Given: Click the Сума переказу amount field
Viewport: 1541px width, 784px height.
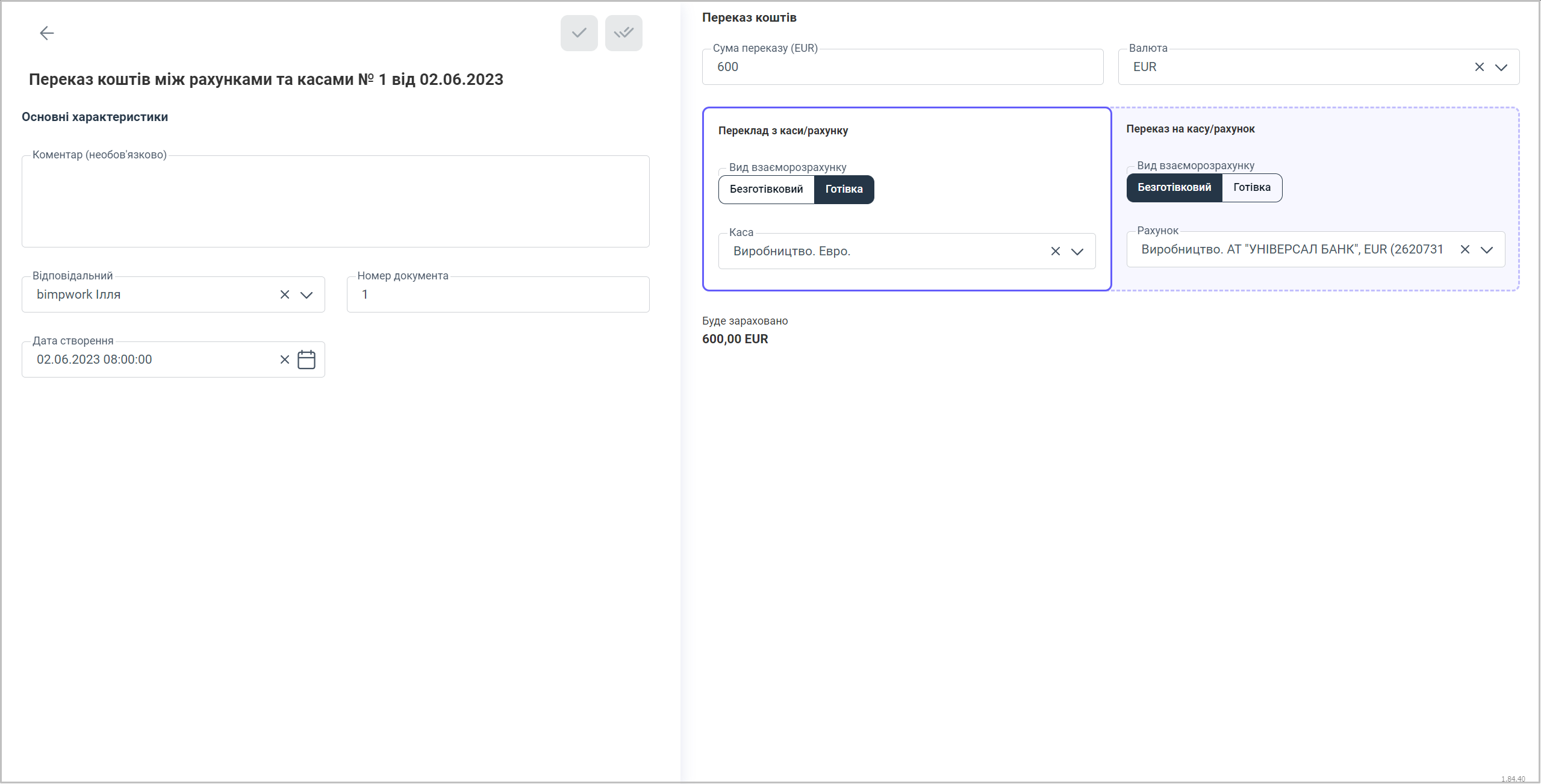Looking at the screenshot, I should 902,67.
